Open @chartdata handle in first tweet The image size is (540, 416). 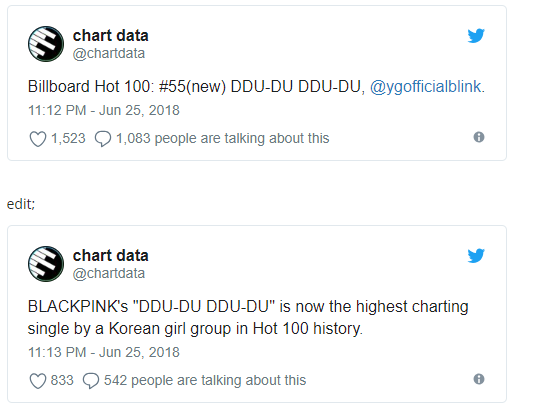[x=109, y=53]
